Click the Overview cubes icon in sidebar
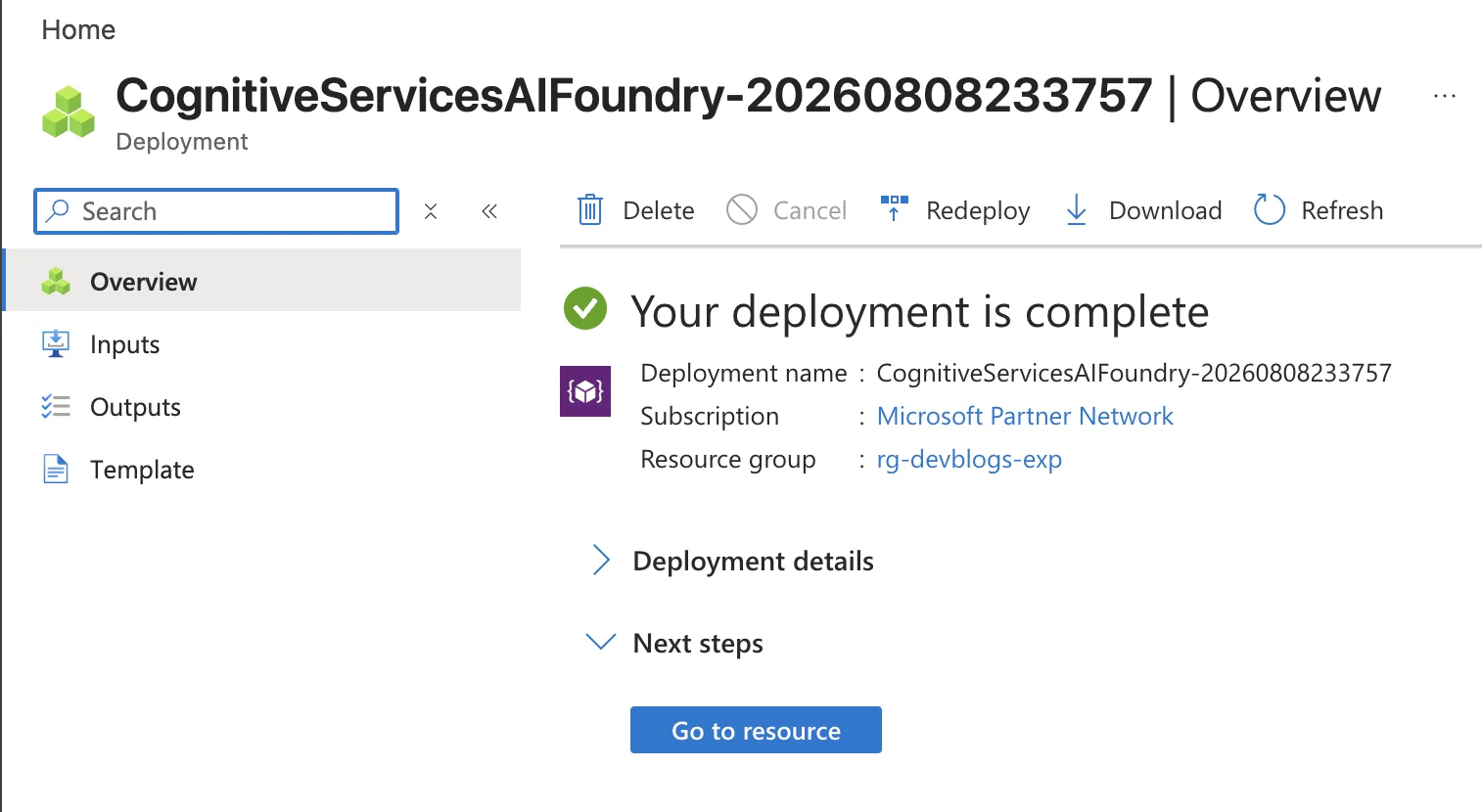The image size is (1482, 812). click(56, 282)
